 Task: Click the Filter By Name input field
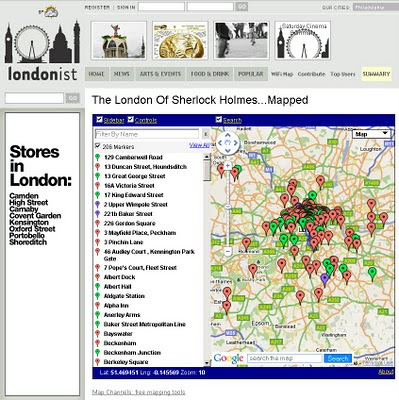[147, 134]
